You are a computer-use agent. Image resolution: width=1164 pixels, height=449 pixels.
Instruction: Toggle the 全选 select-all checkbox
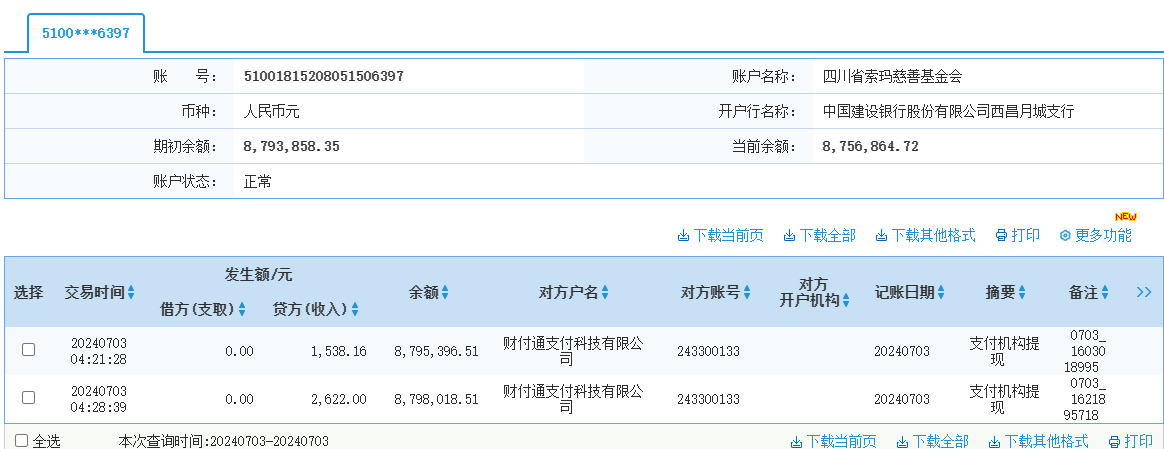(x=22, y=440)
